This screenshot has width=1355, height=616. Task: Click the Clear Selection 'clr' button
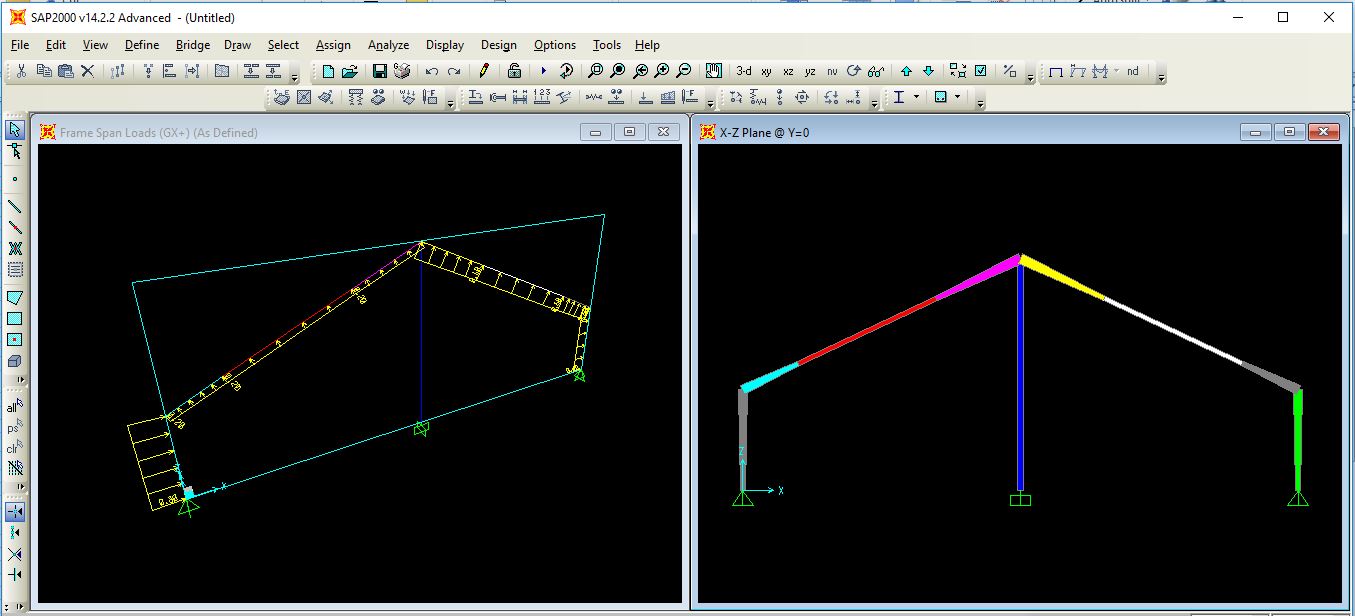click(x=14, y=449)
